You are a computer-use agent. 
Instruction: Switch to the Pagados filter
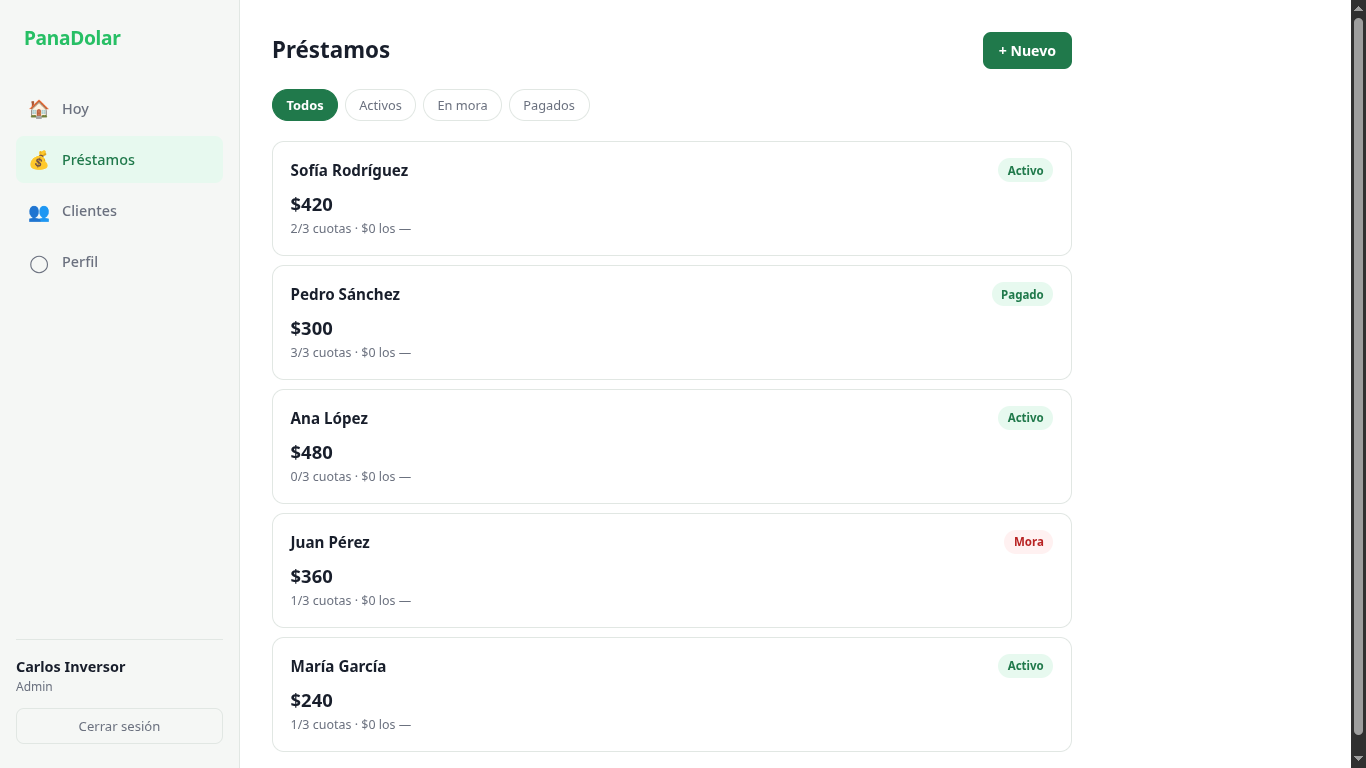(x=549, y=105)
